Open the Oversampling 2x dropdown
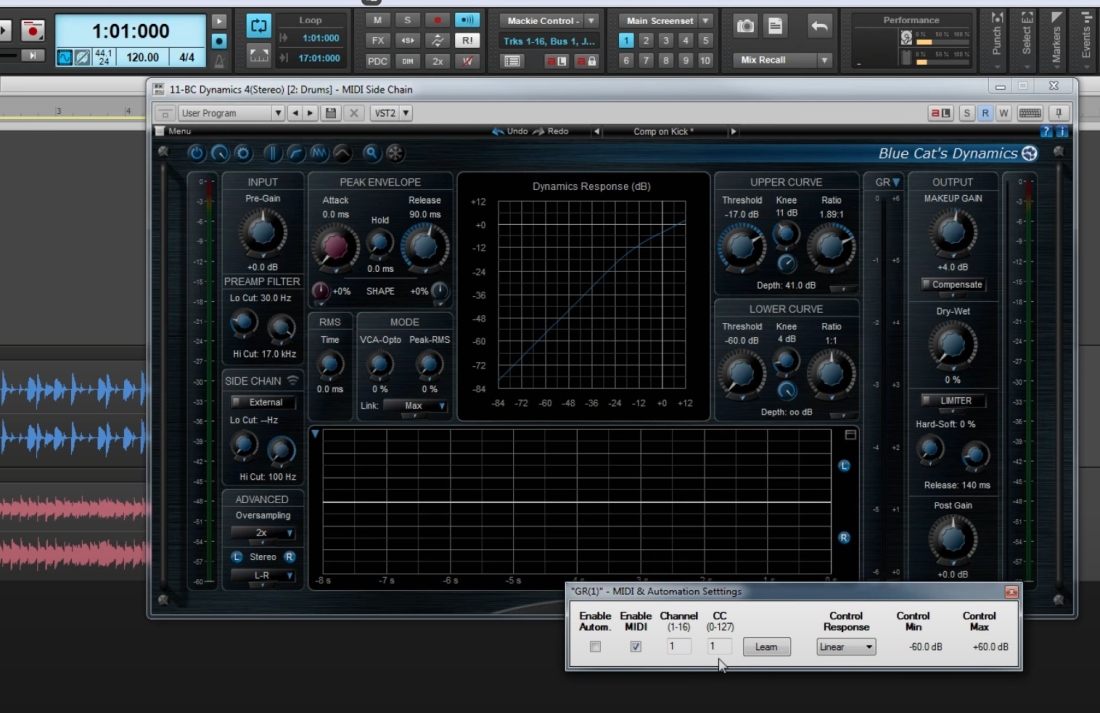1100x713 pixels. (x=262, y=533)
